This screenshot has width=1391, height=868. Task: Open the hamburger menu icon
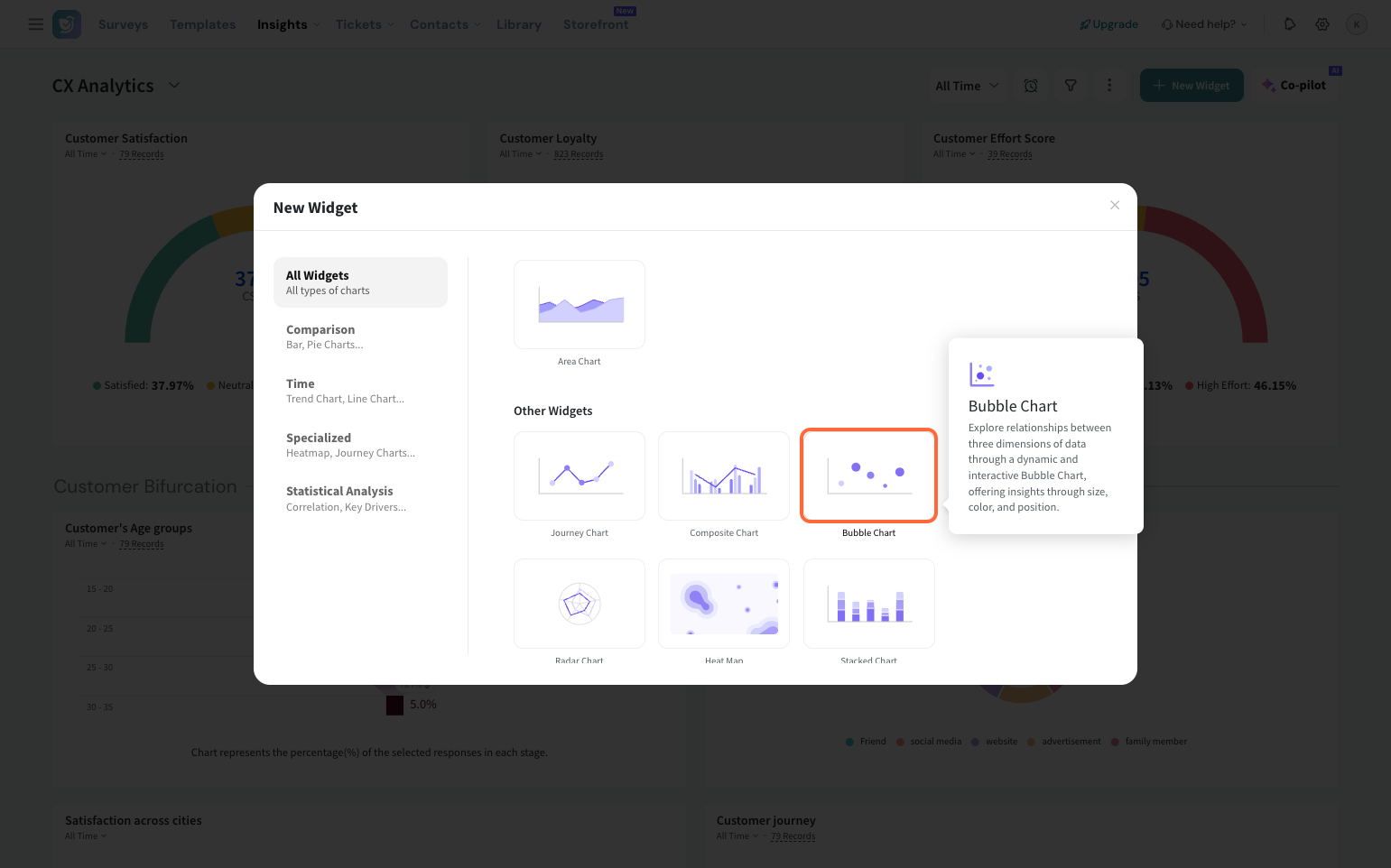[36, 24]
